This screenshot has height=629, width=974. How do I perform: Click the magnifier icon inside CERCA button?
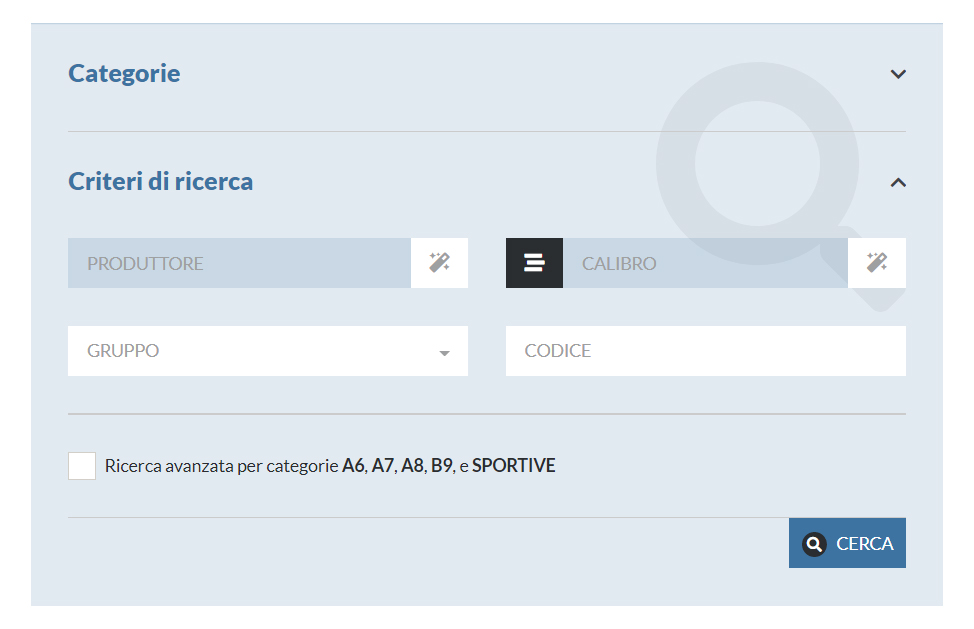pyautogui.click(x=814, y=544)
